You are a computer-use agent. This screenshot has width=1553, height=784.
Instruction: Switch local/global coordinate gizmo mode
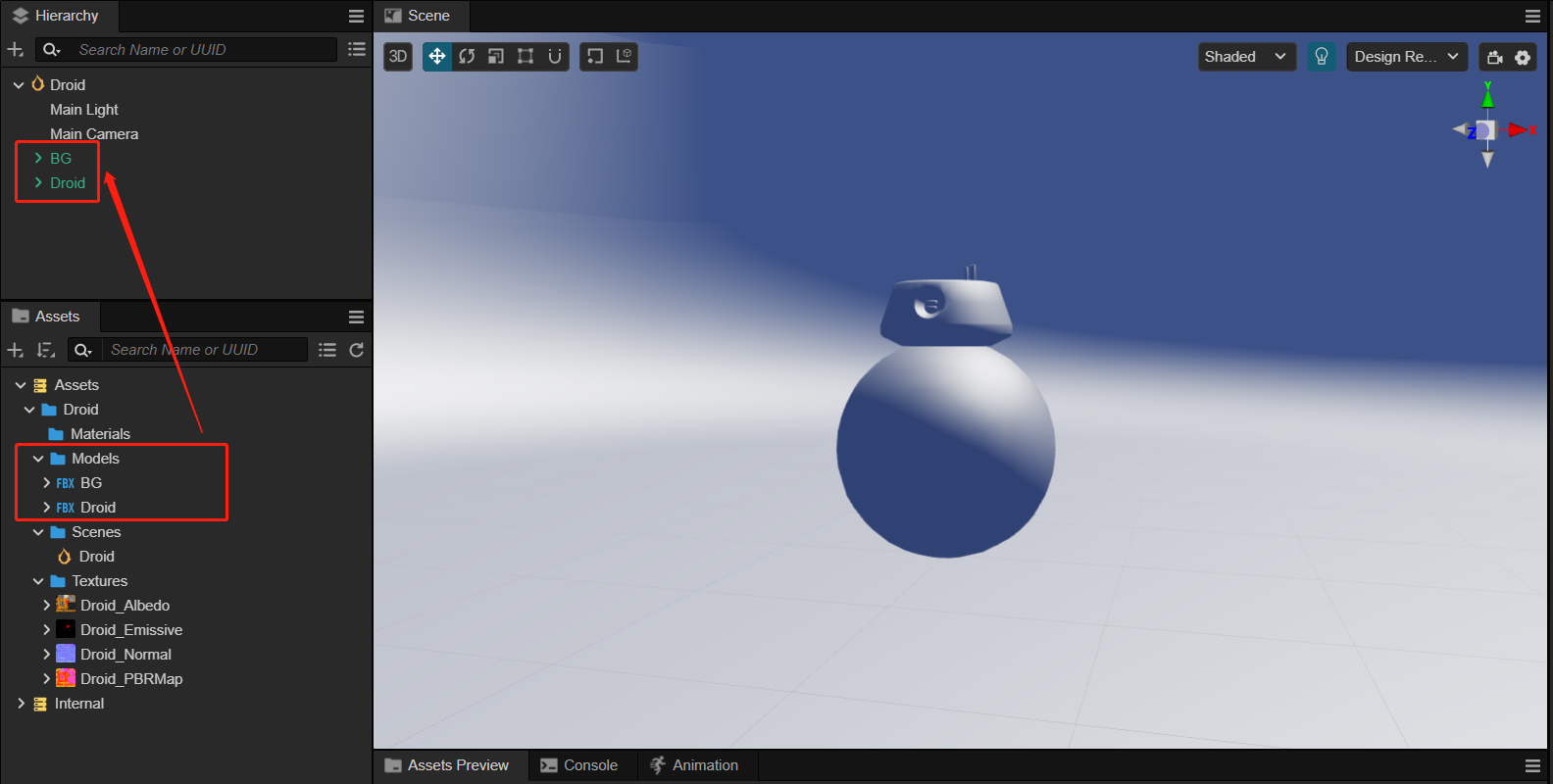pos(624,57)
